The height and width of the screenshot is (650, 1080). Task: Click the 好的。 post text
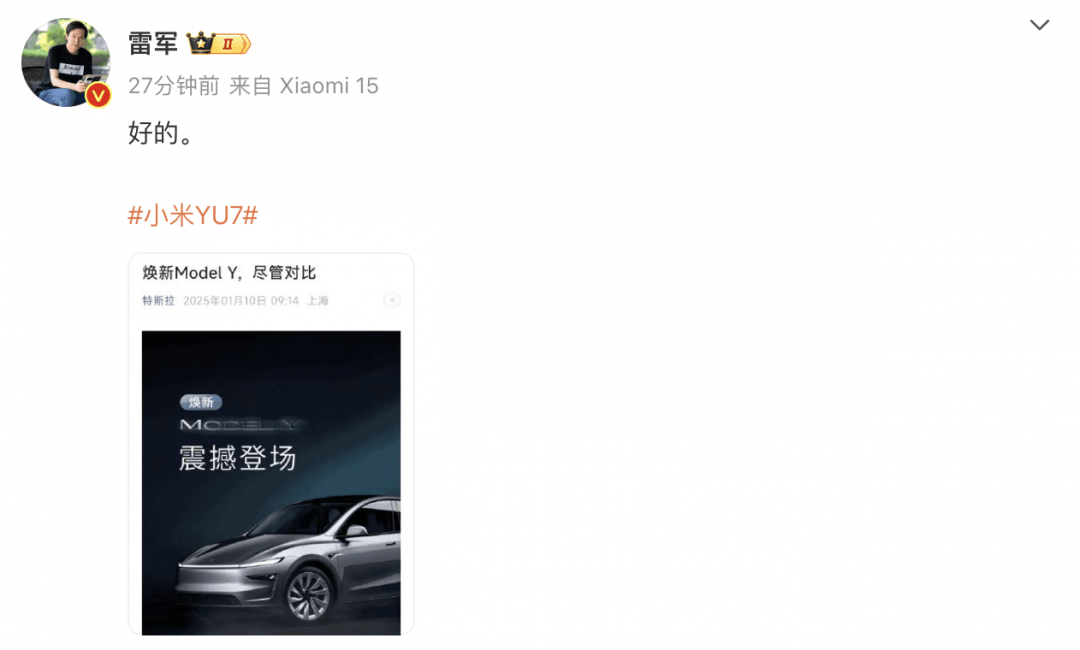(x=160, y=133)
